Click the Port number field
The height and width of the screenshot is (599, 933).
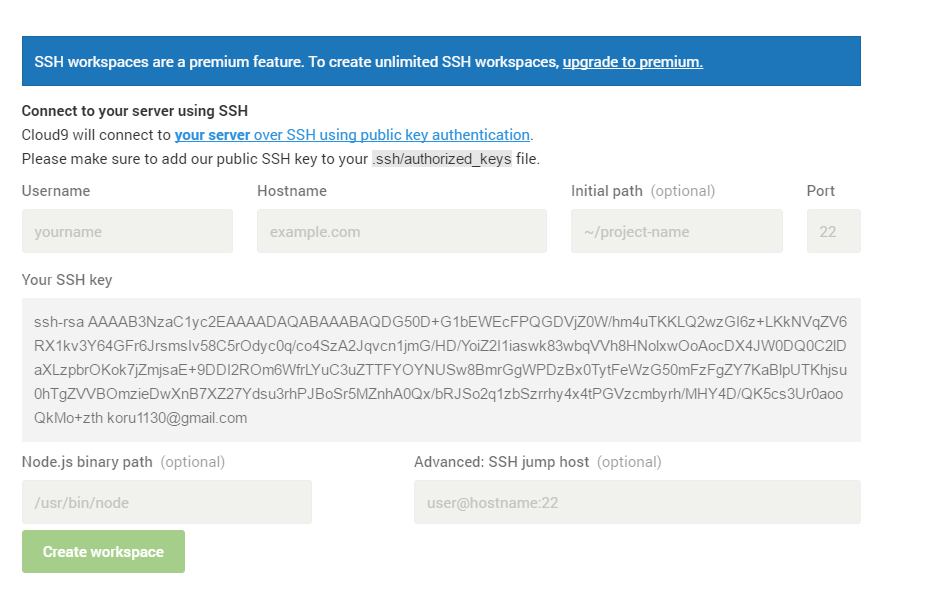833,231
